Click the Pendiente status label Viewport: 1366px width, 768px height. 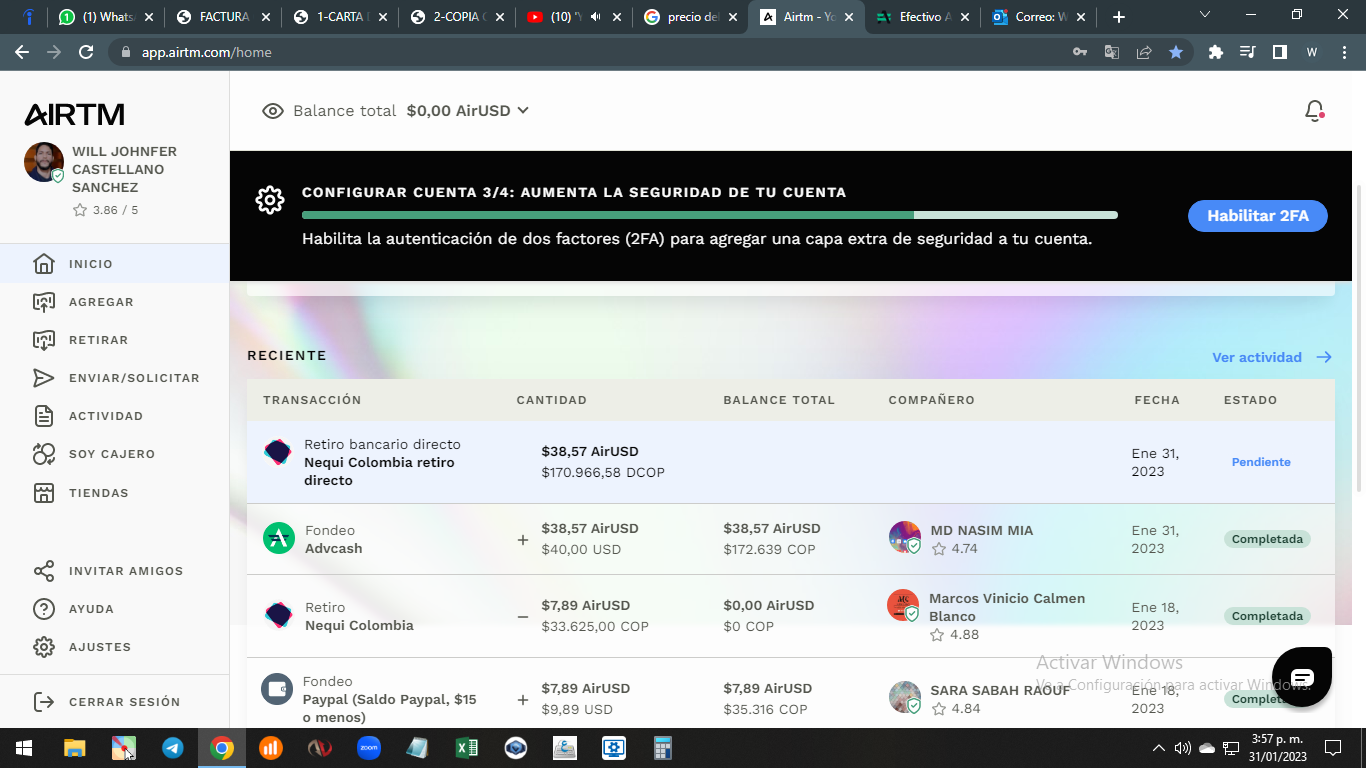click(1261, 462)
